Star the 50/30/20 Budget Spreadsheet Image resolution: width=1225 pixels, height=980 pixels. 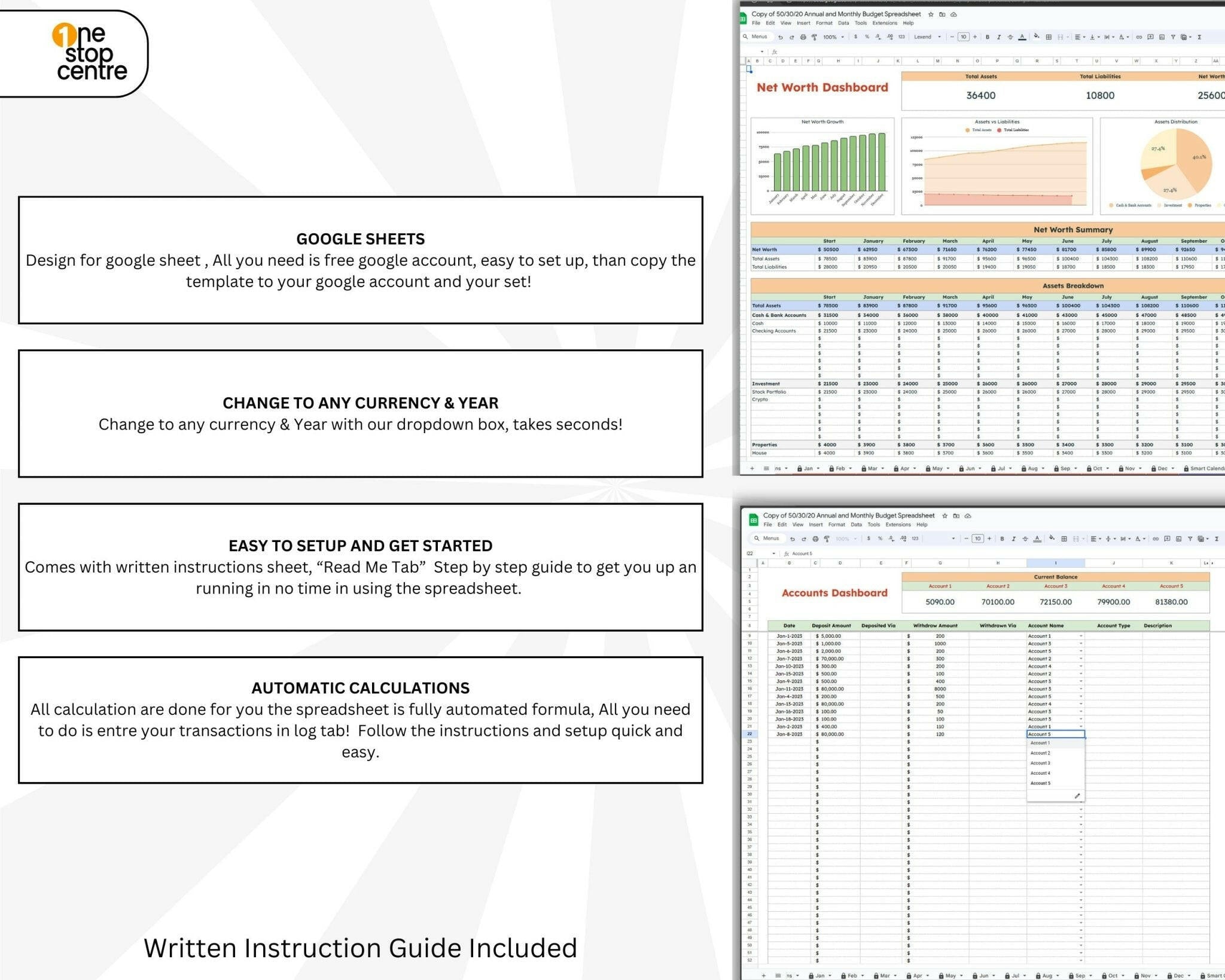931,15
